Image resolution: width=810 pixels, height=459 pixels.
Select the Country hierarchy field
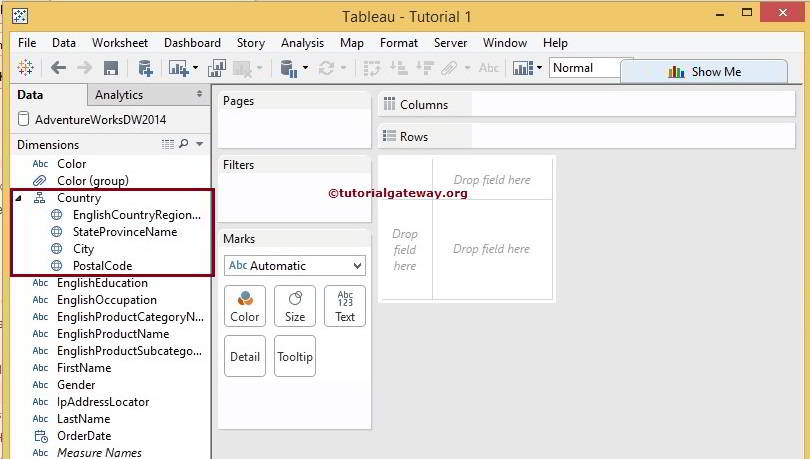[79, 198]
